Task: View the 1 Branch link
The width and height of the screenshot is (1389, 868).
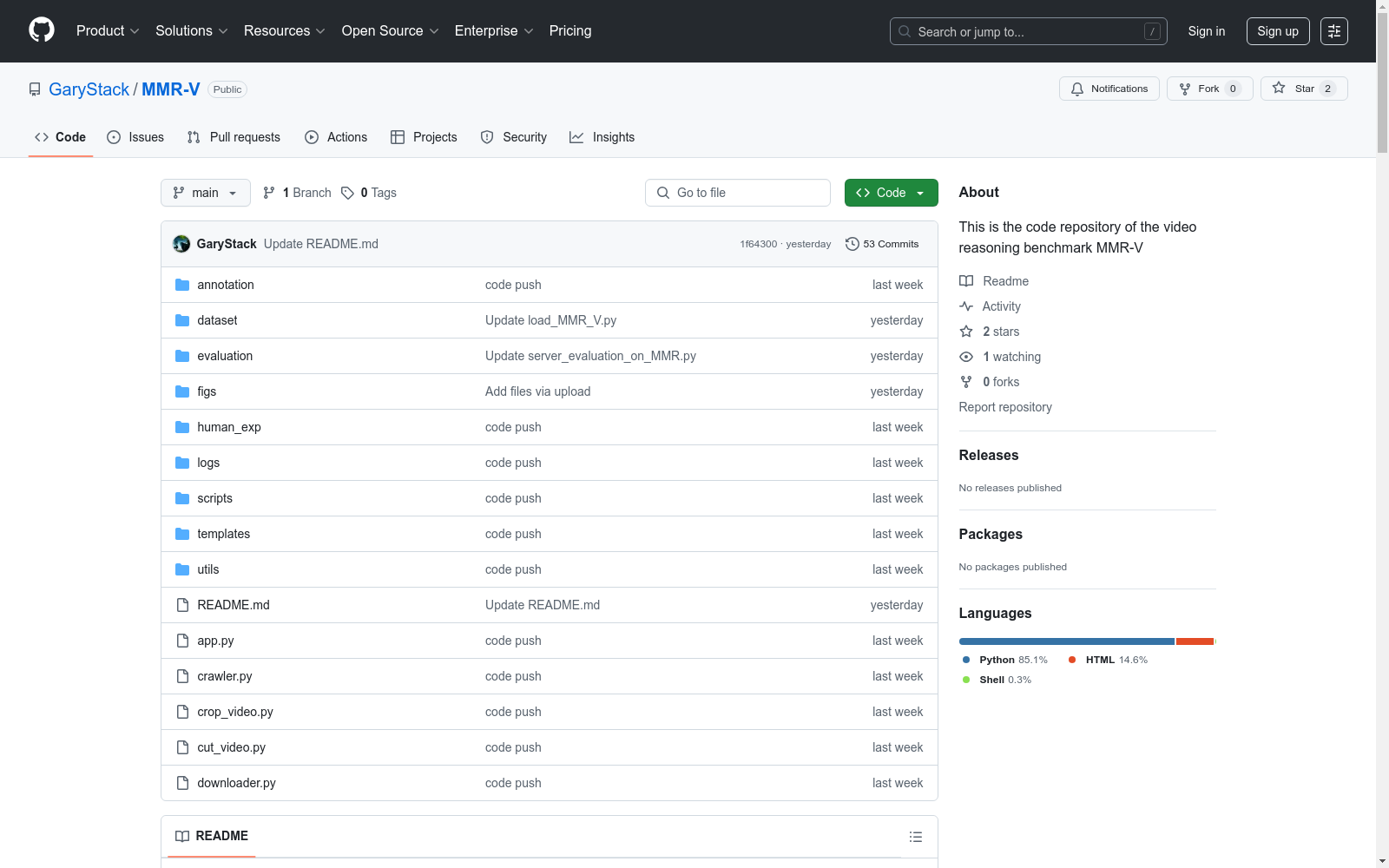Action: click(297, 193)
